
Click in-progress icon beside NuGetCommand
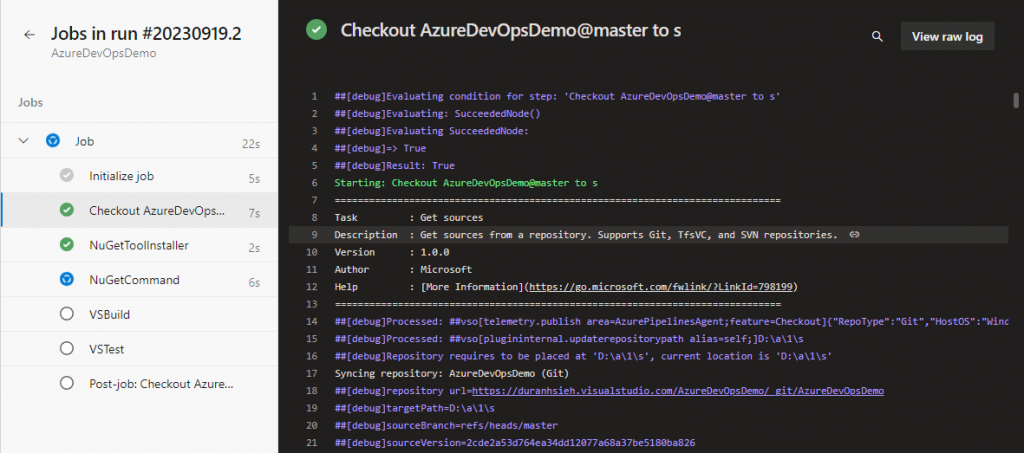(66, 279)
